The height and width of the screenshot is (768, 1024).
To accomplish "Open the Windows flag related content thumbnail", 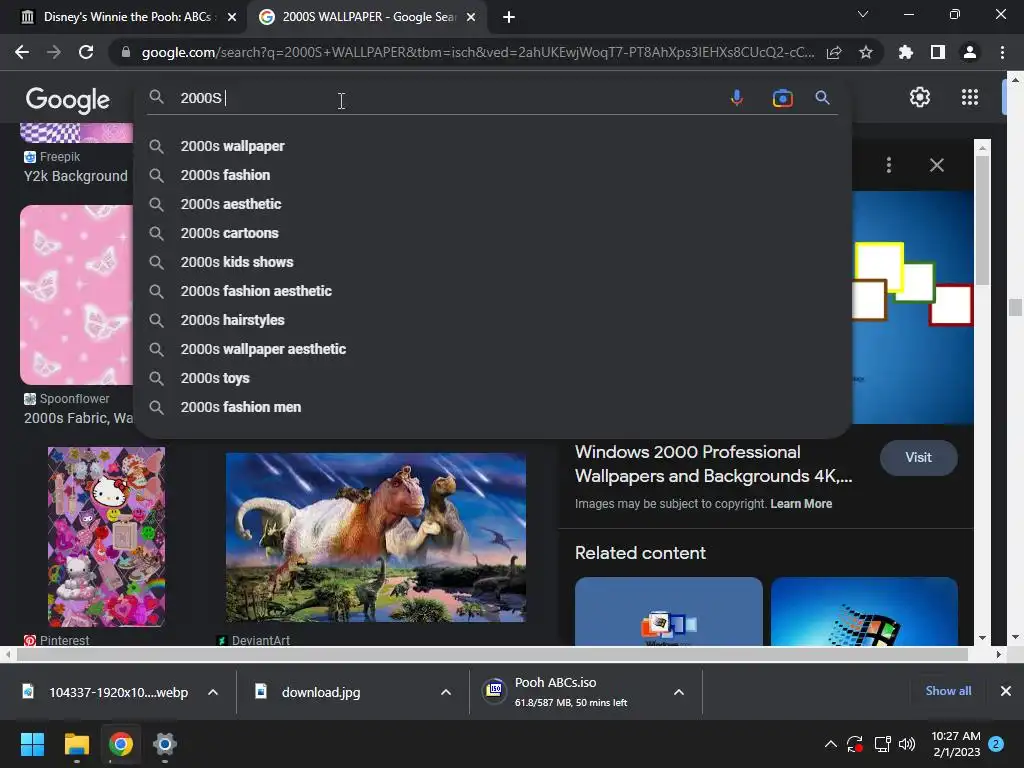I will click(864, 612).
